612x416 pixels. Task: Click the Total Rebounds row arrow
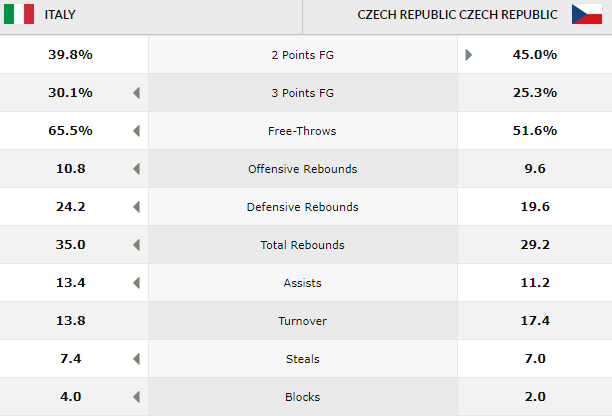136,245
